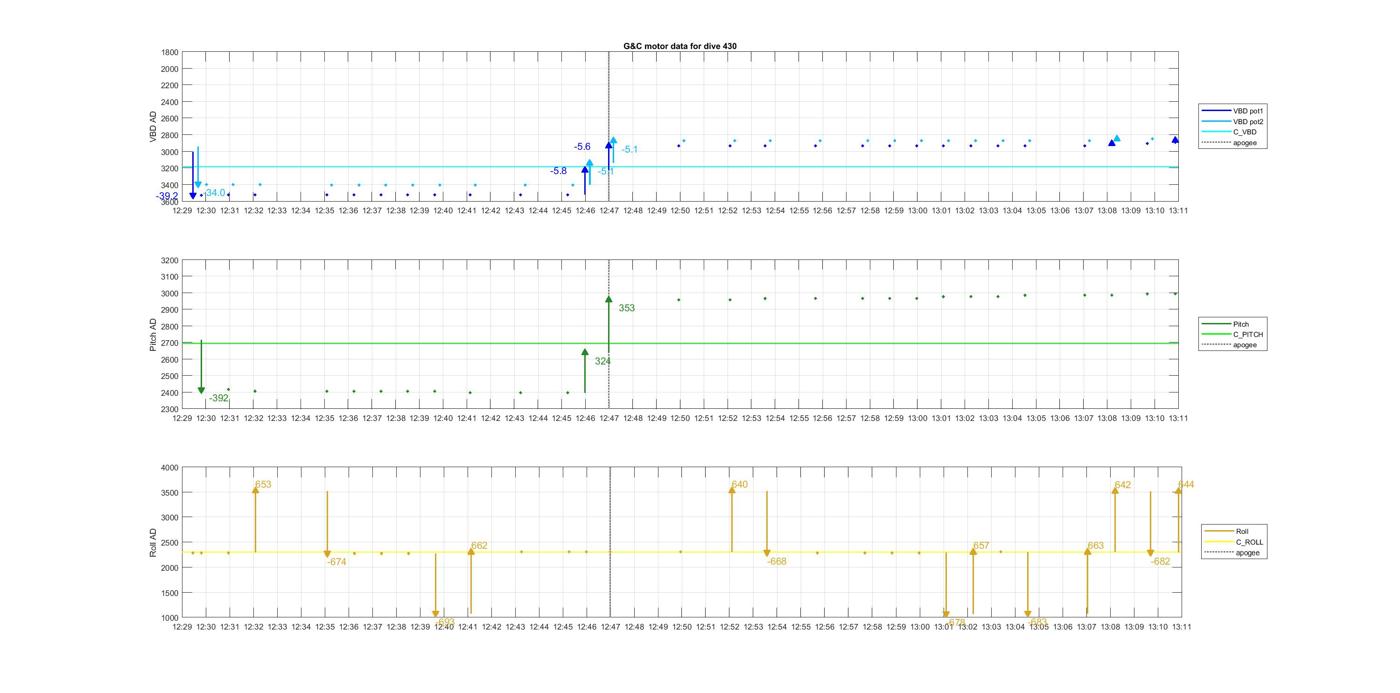Click the '-674' roll data label
Image resolution: width=1400 pixels, height=693 pixels.
coord(337,562)
